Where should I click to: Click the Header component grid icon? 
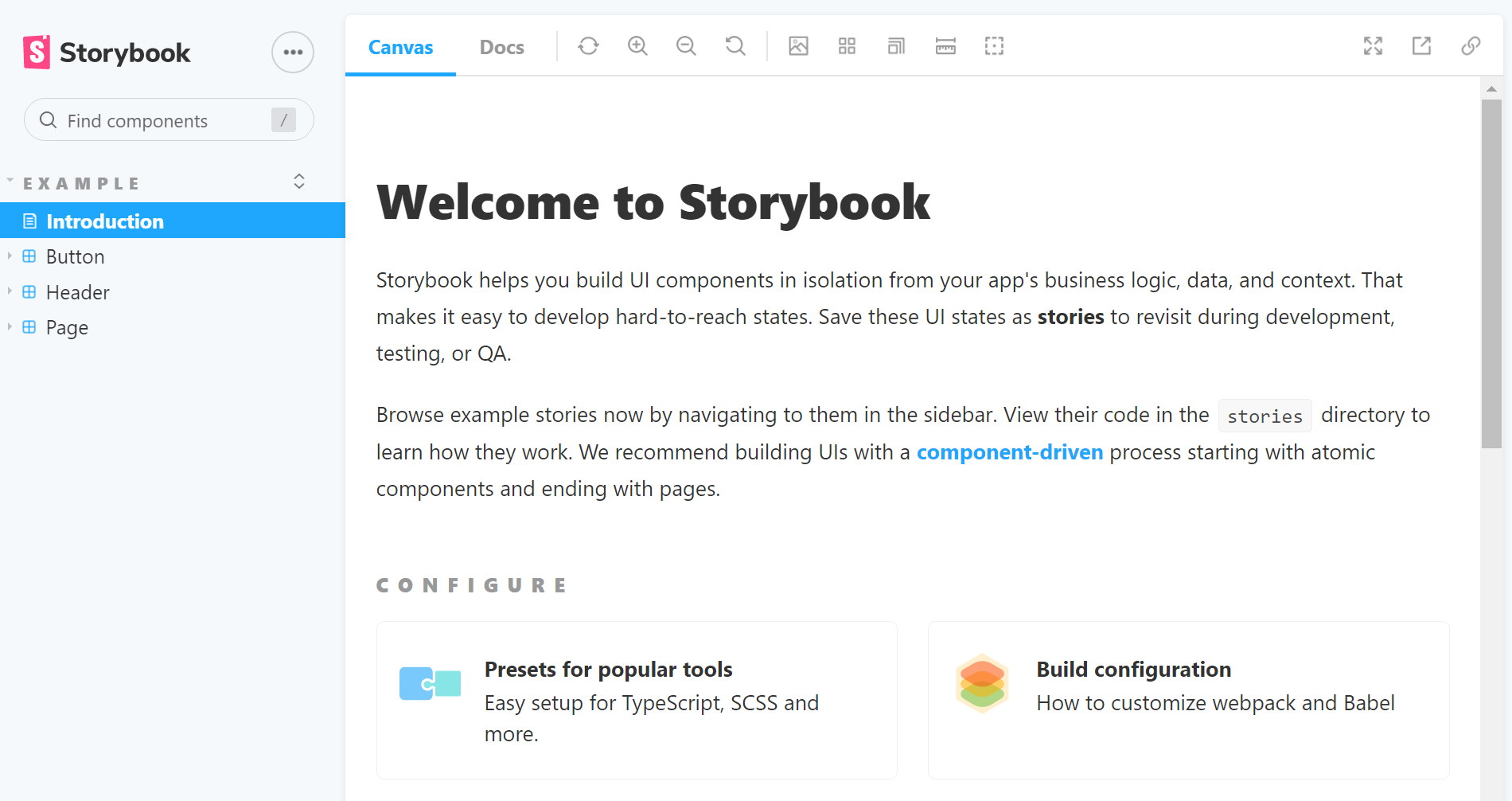(29, 292)
